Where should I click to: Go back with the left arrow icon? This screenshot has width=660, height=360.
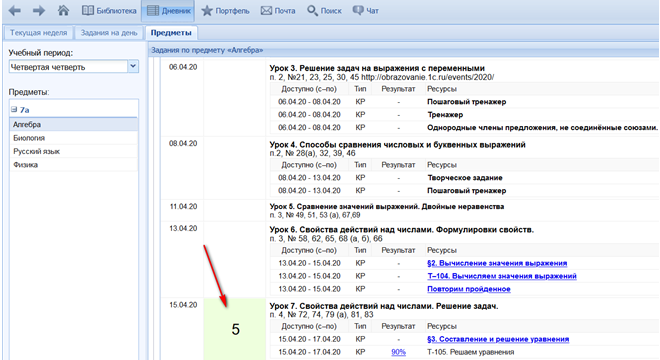pyautogui.click(x=15, y=11)
